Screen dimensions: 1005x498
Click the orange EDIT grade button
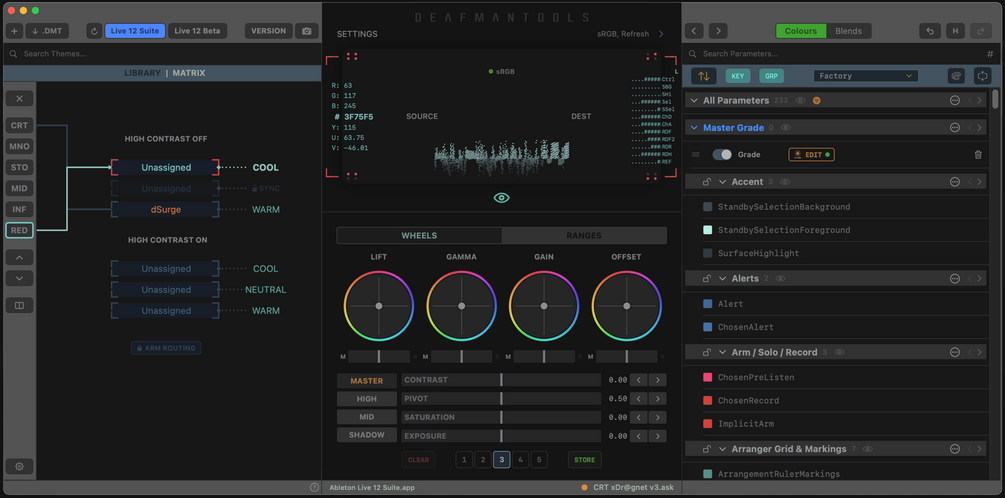coord(811,154)
